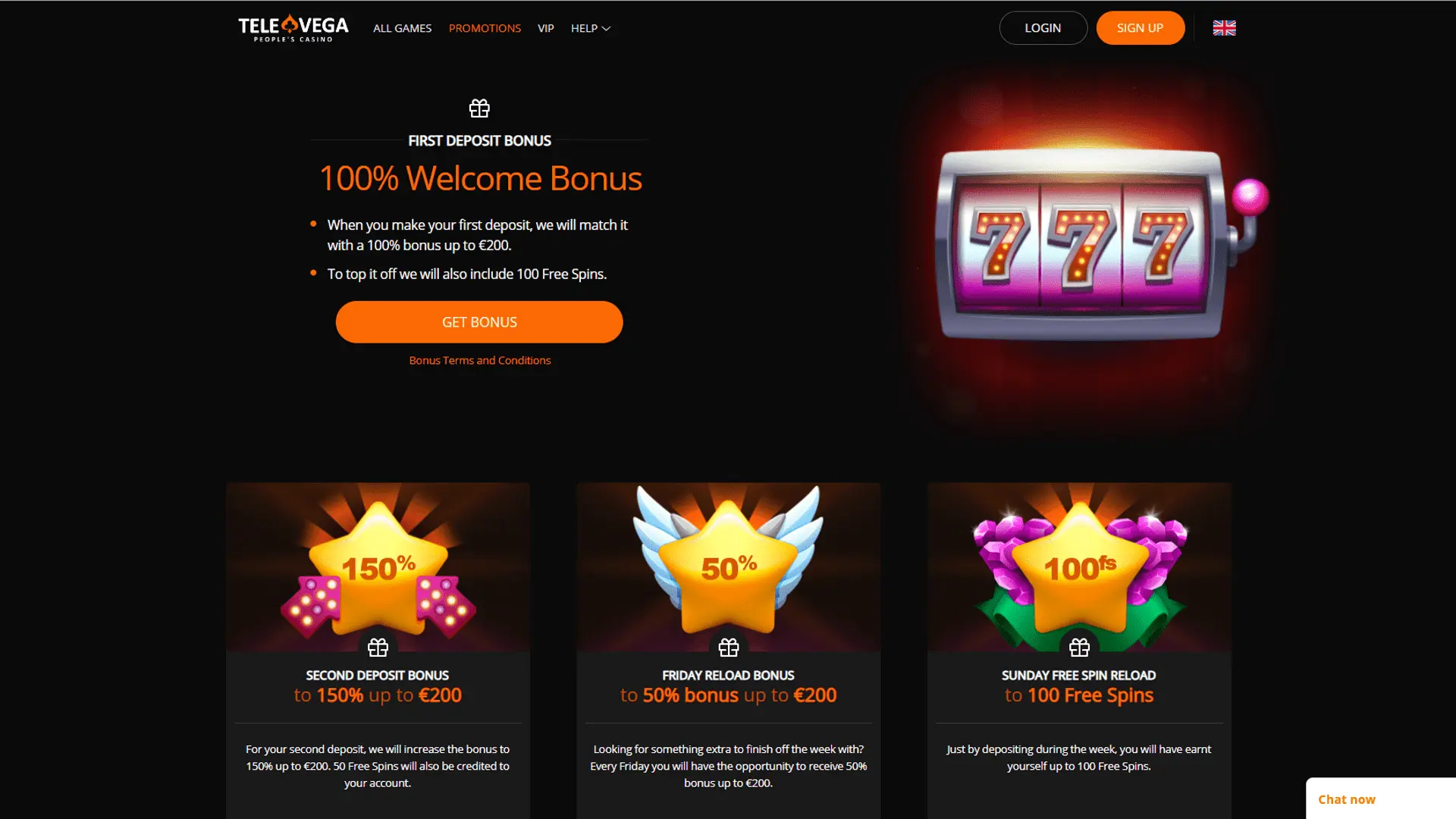The height and width of the screenshot is (819, 1456).
Task: Click the winged 50% star graphic
Action: [728, 561]
